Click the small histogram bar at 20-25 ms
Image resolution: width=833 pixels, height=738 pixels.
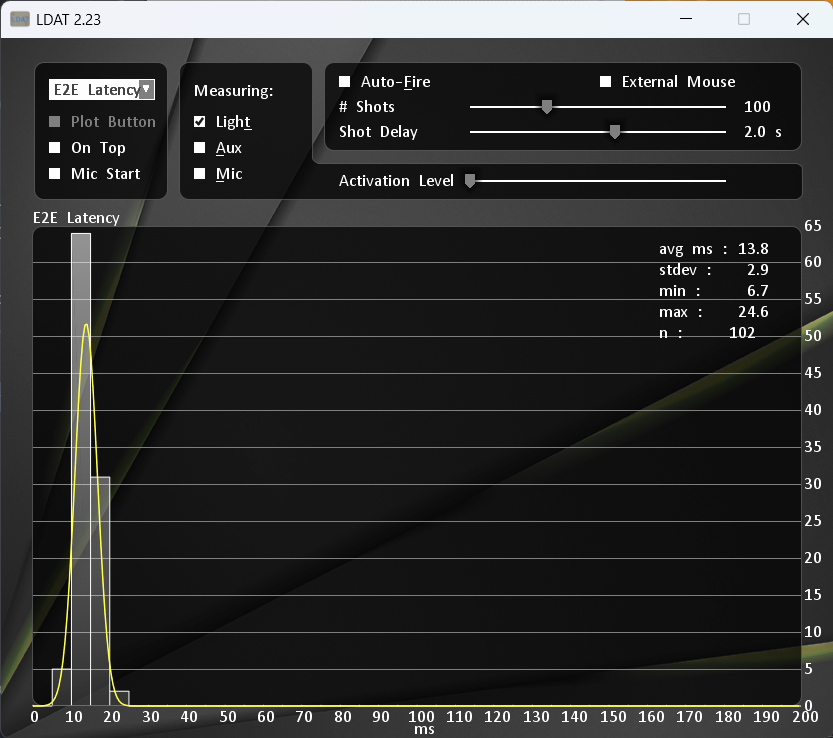point(120,698)
